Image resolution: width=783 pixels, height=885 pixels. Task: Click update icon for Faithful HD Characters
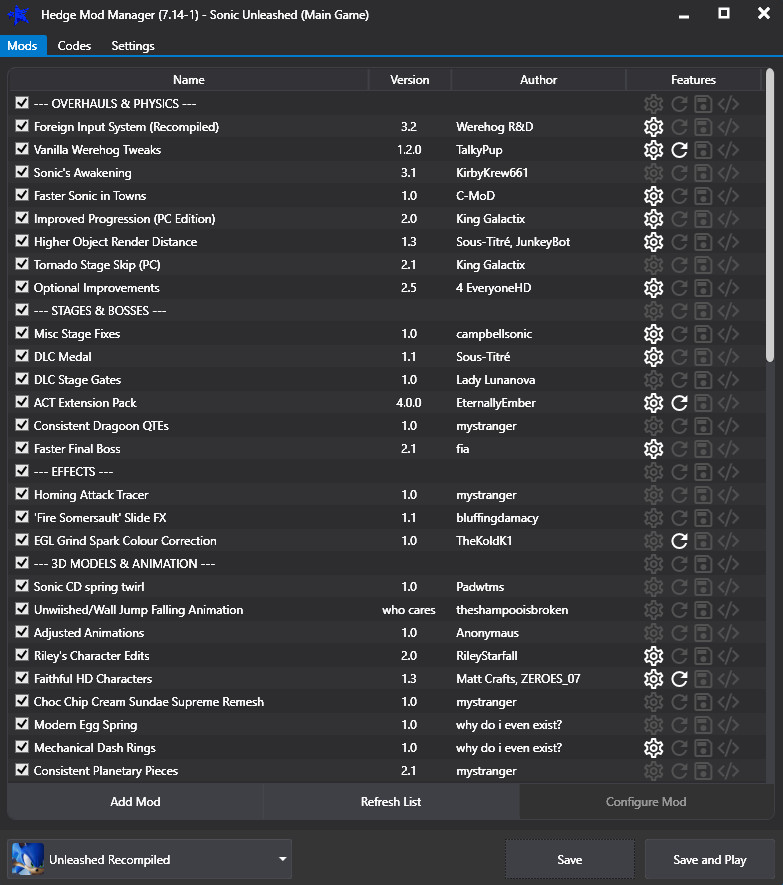[x=679, y=679]
